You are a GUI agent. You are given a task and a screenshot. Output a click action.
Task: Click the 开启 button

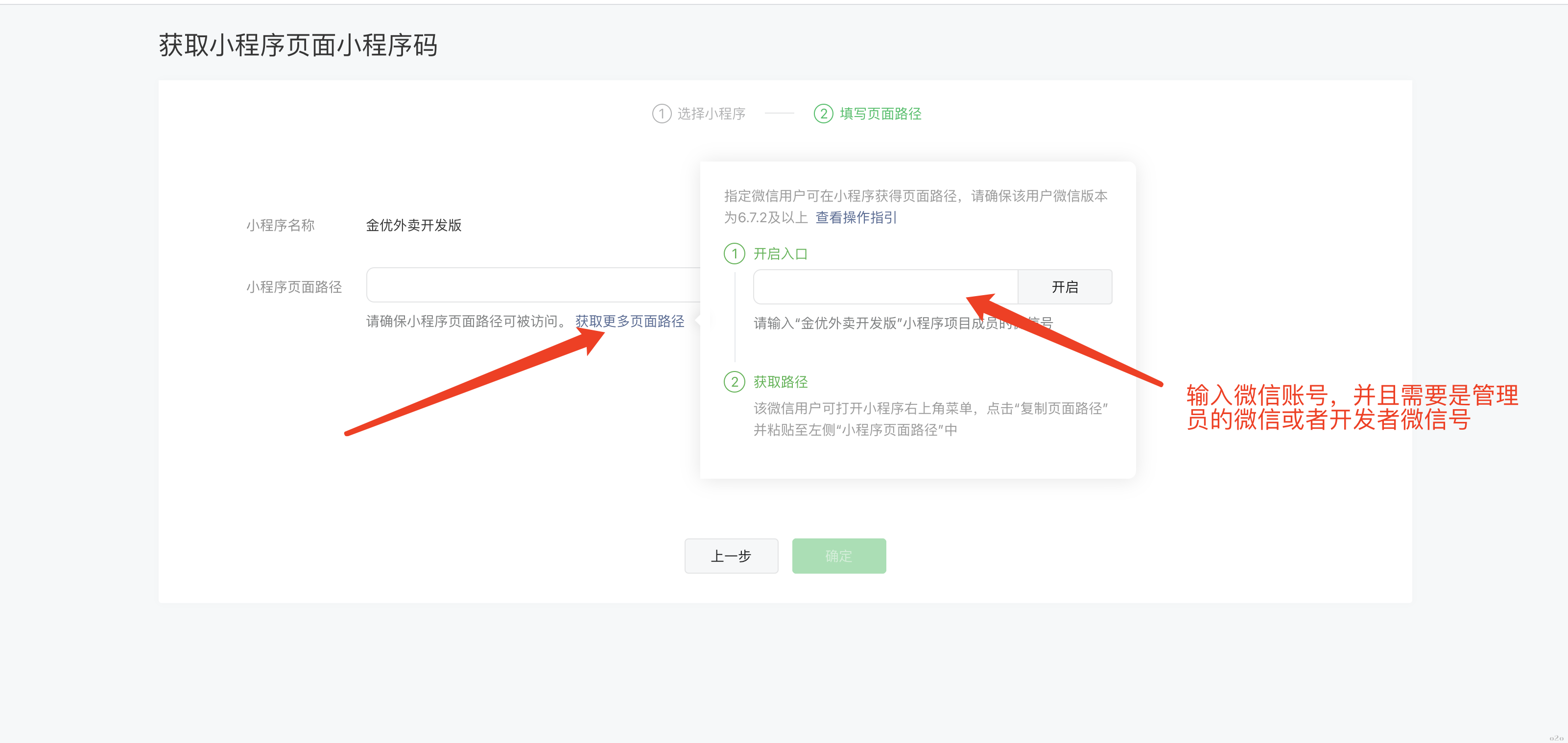(1065, 287)
